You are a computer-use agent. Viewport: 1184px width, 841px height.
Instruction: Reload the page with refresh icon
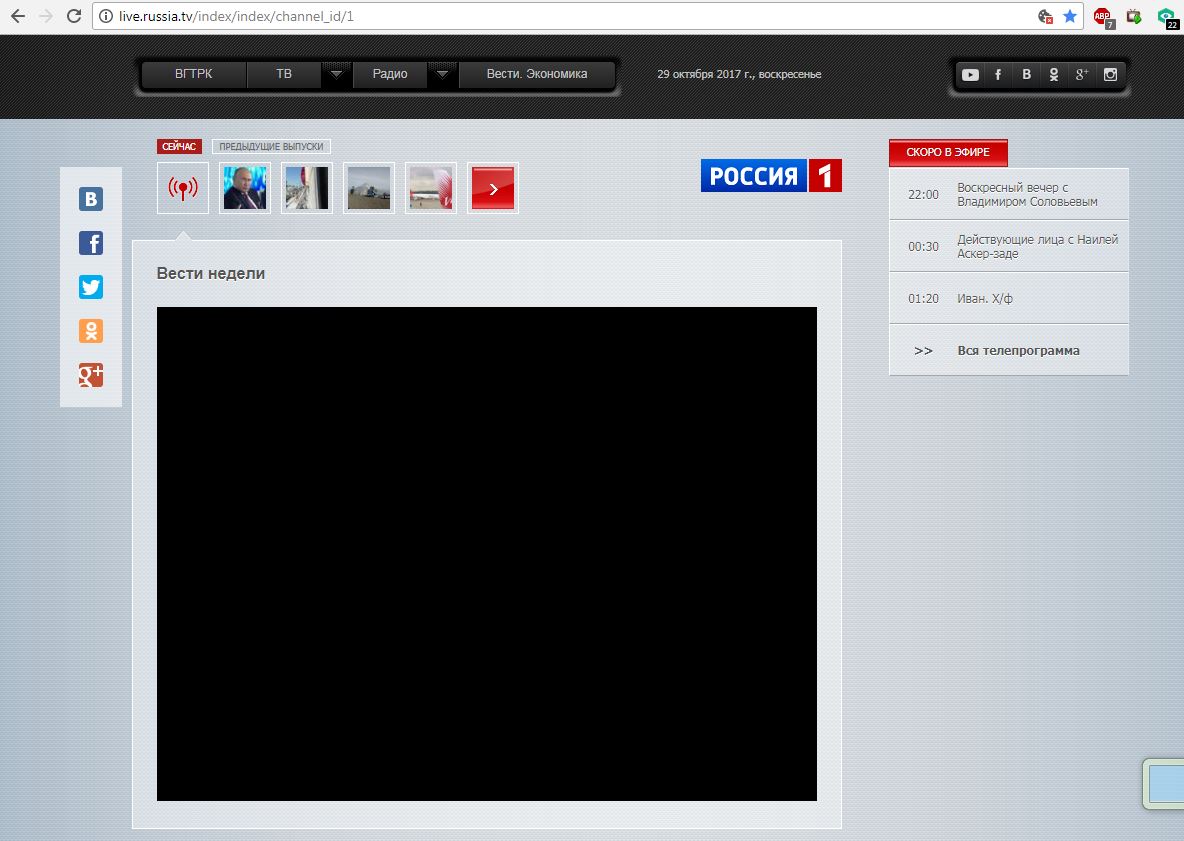pyautogui.click(x=74, y=16)
